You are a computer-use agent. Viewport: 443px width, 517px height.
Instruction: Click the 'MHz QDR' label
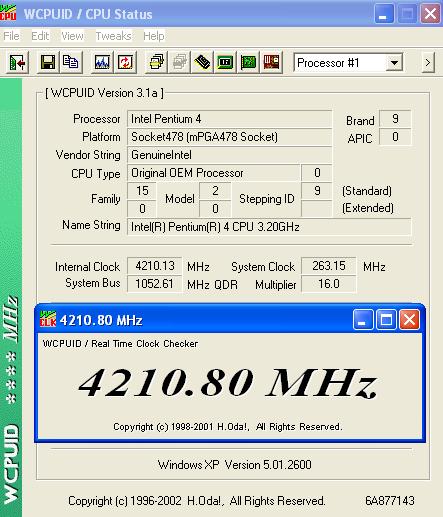(x=213, y=284)
